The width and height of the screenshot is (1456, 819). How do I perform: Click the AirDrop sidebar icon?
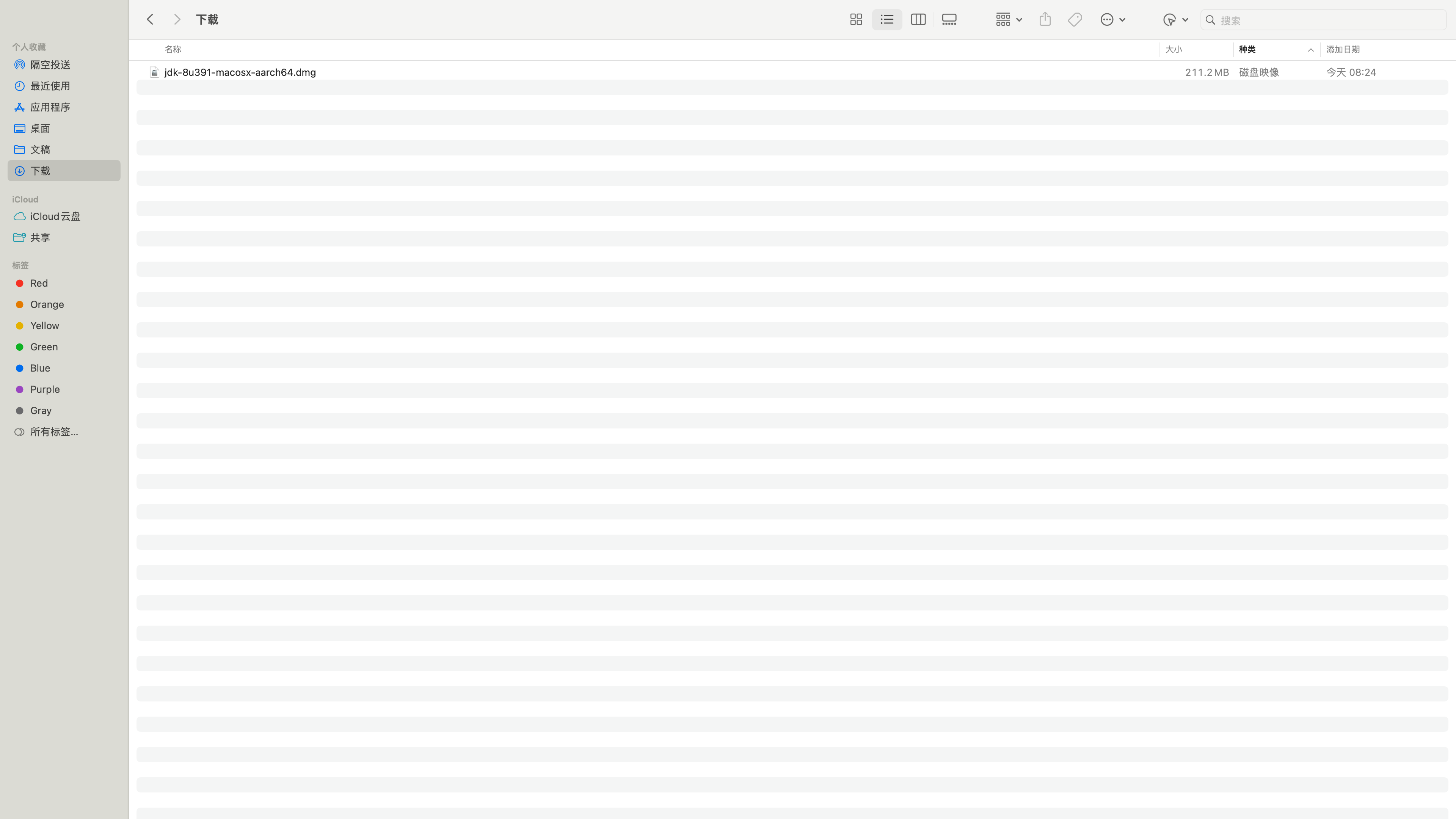[x=19, y=65]
